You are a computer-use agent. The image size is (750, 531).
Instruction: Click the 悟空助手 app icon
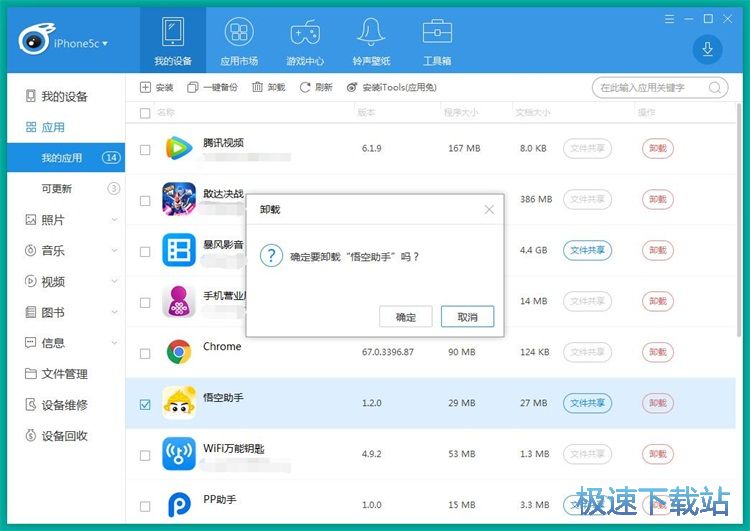[x=179, y=403]
